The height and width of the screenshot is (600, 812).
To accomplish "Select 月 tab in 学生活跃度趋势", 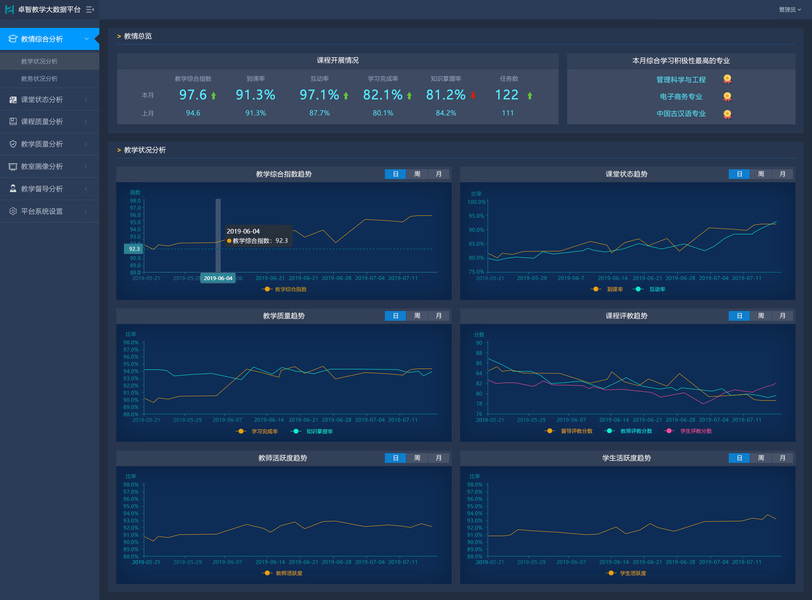I will (x=782, y=458).
